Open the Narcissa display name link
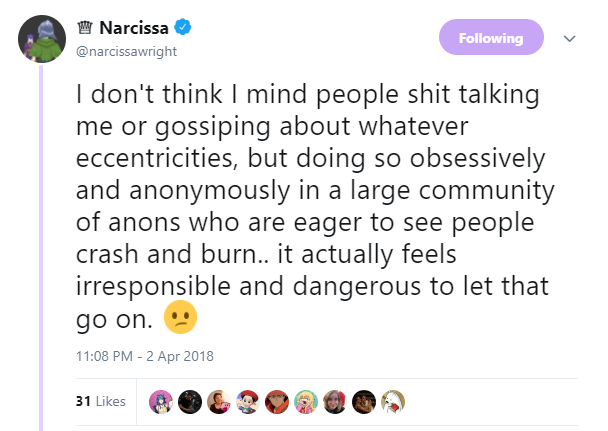This screenshot has width=608, height=431. point(134,28)
